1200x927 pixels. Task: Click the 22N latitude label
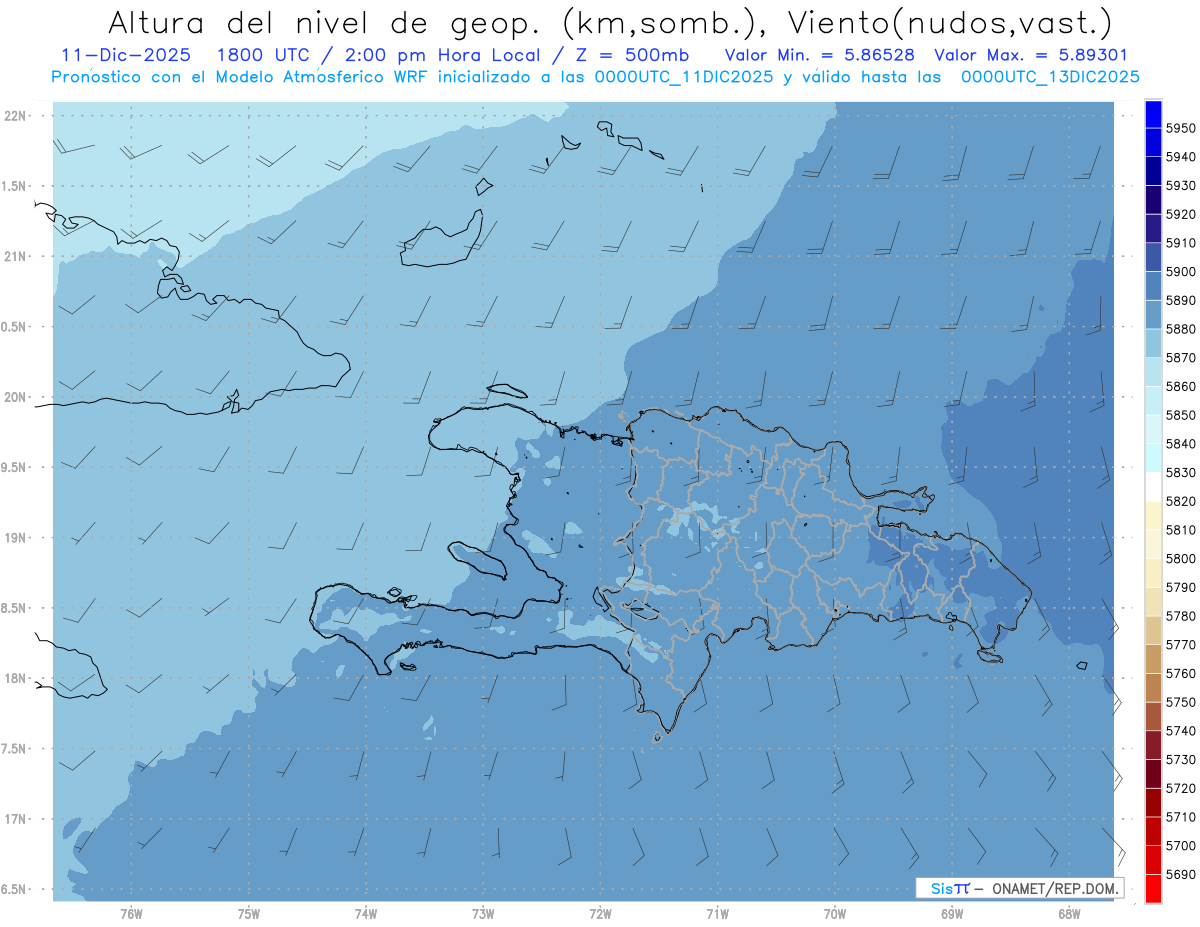pyautogui.click(x=14, y=116)
